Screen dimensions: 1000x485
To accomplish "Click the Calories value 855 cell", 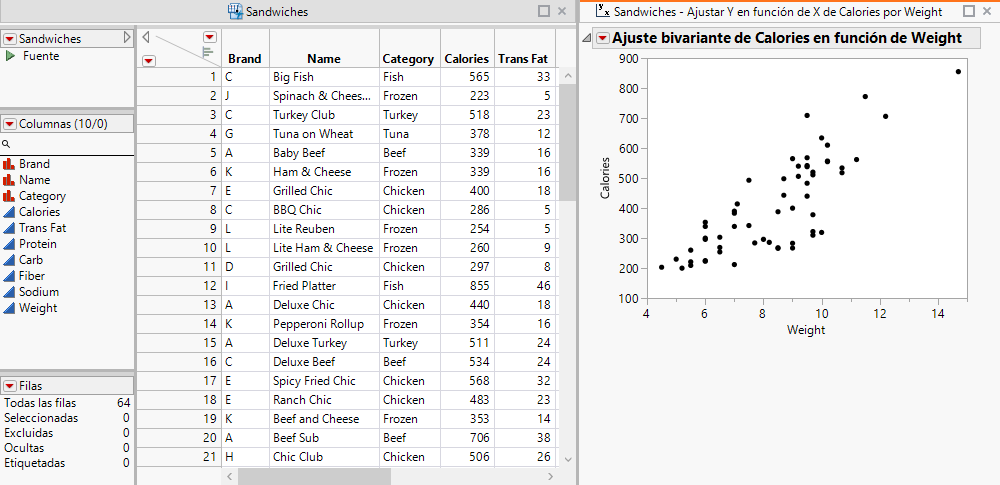I will click(467, 286).
